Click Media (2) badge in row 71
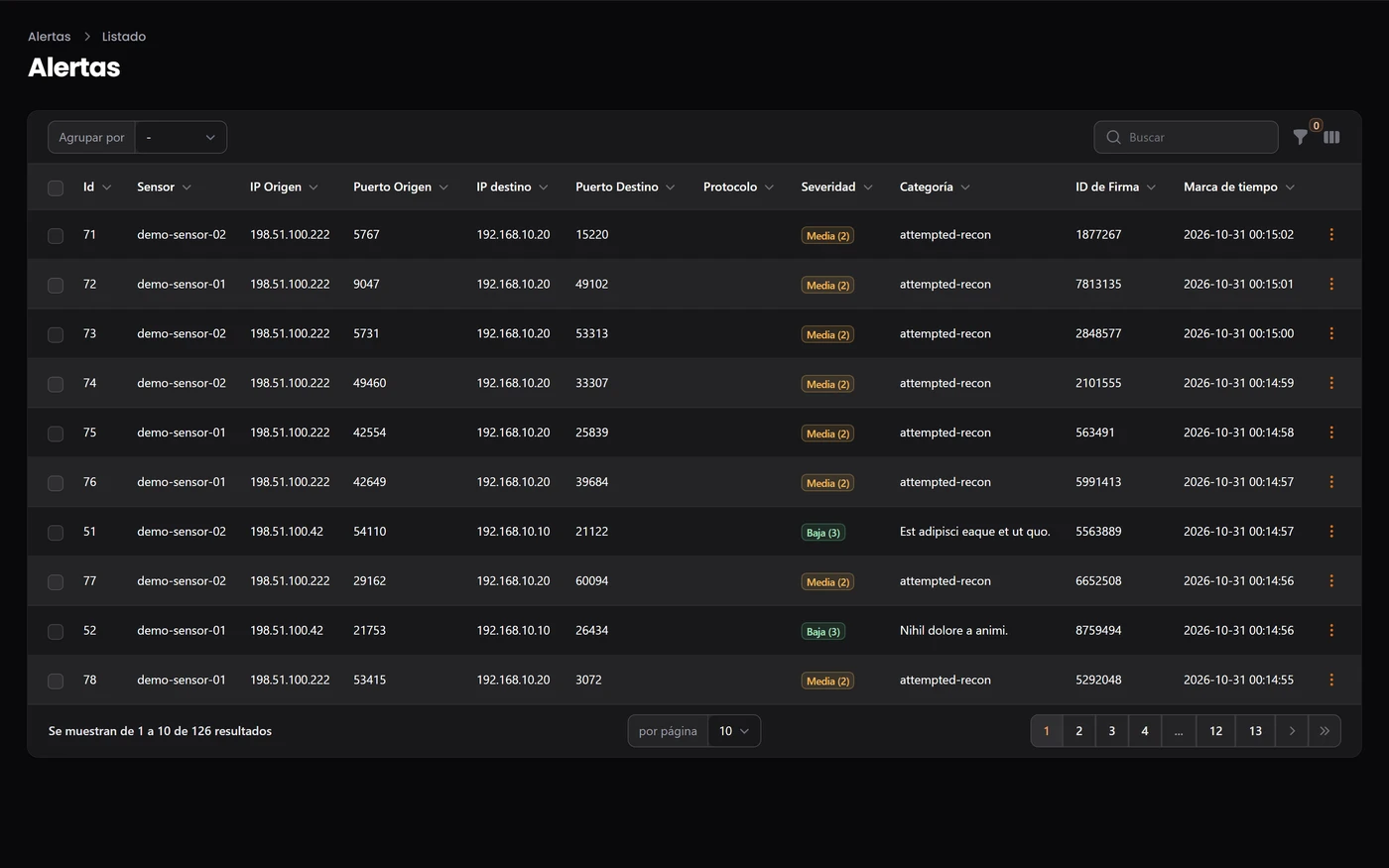The height and width of the screenshot is (868, 1389). 827,236
